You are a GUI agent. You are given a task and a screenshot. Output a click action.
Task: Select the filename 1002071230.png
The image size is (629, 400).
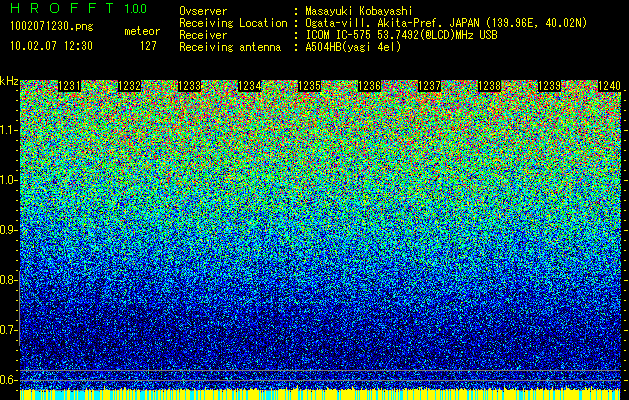(52, 26)
